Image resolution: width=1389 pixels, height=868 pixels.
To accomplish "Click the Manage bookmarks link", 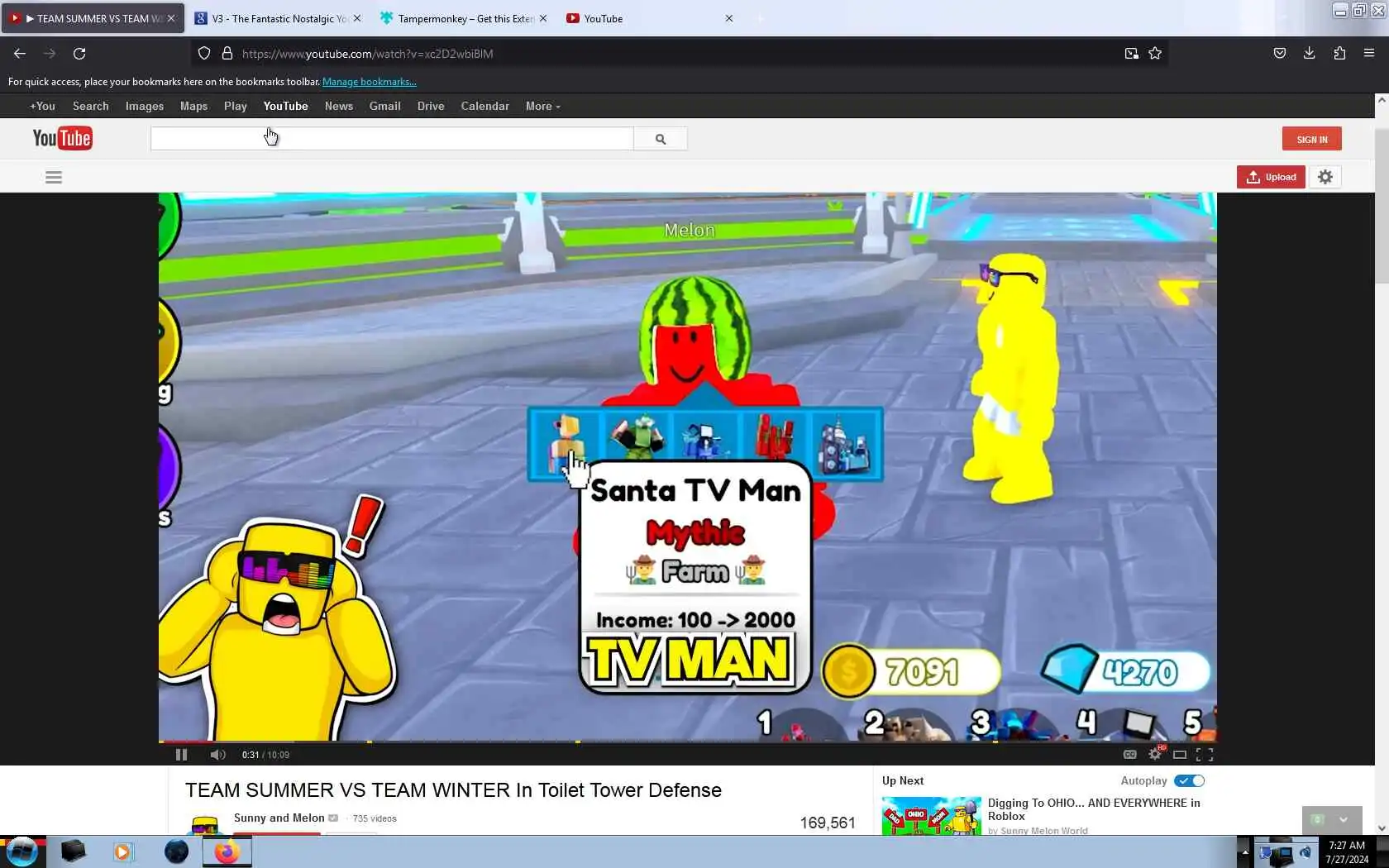I will click(x=369, y=82).
